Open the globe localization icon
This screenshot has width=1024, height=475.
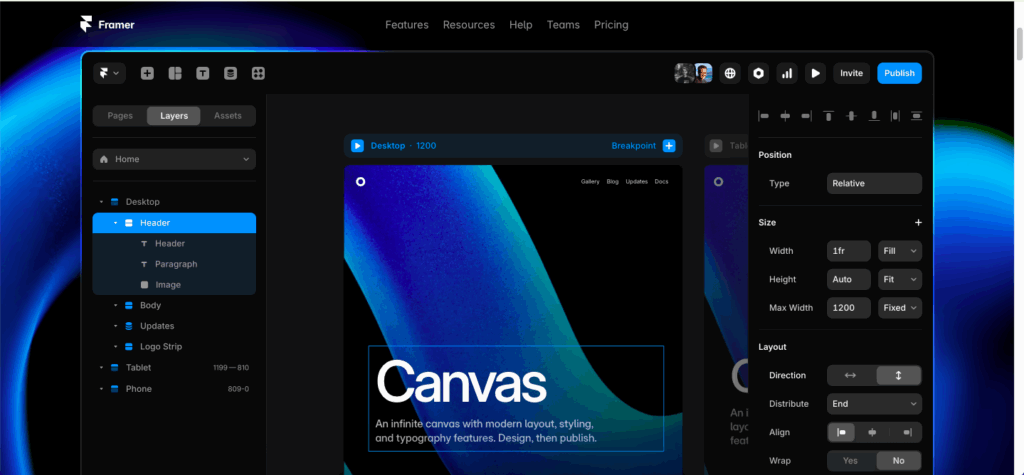[x=730, y=73]
